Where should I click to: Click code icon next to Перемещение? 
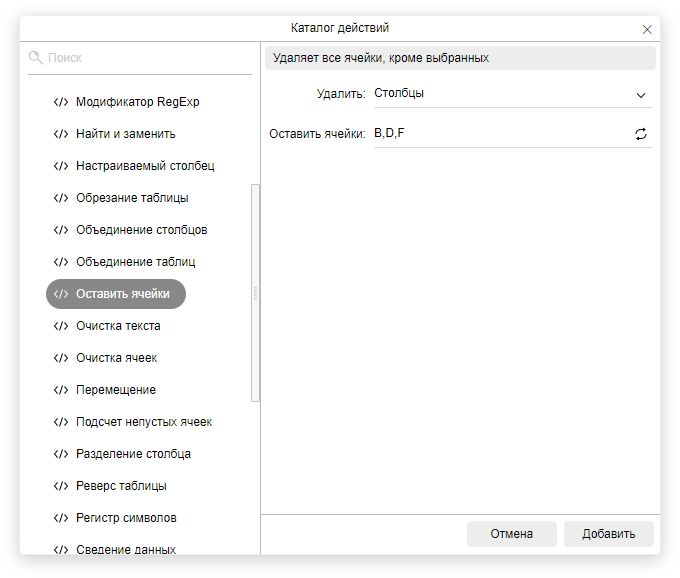(61, 390)
